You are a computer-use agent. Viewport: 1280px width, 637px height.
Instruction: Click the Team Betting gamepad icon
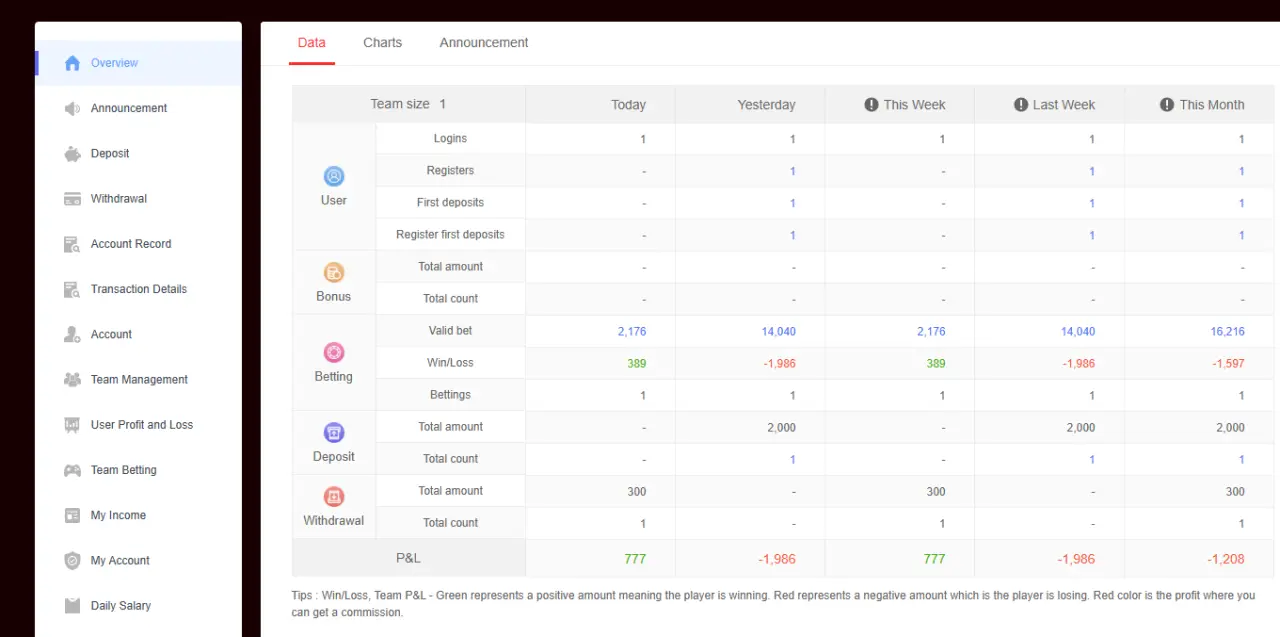[72, 470]
